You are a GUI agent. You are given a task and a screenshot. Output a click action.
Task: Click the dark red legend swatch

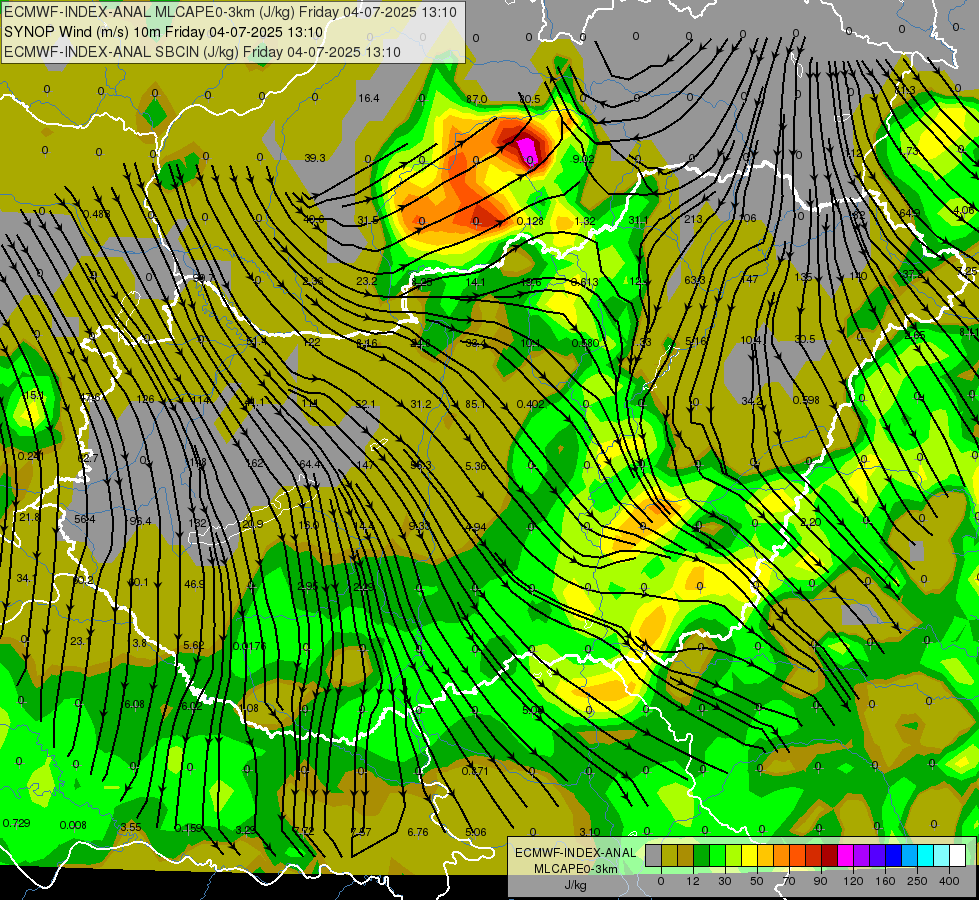[x=830, y=855]
